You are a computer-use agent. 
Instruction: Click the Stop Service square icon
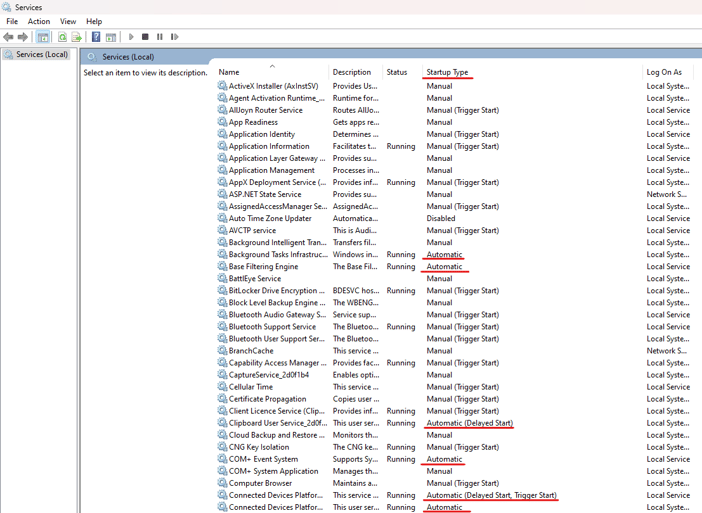[x=145, y=37]
